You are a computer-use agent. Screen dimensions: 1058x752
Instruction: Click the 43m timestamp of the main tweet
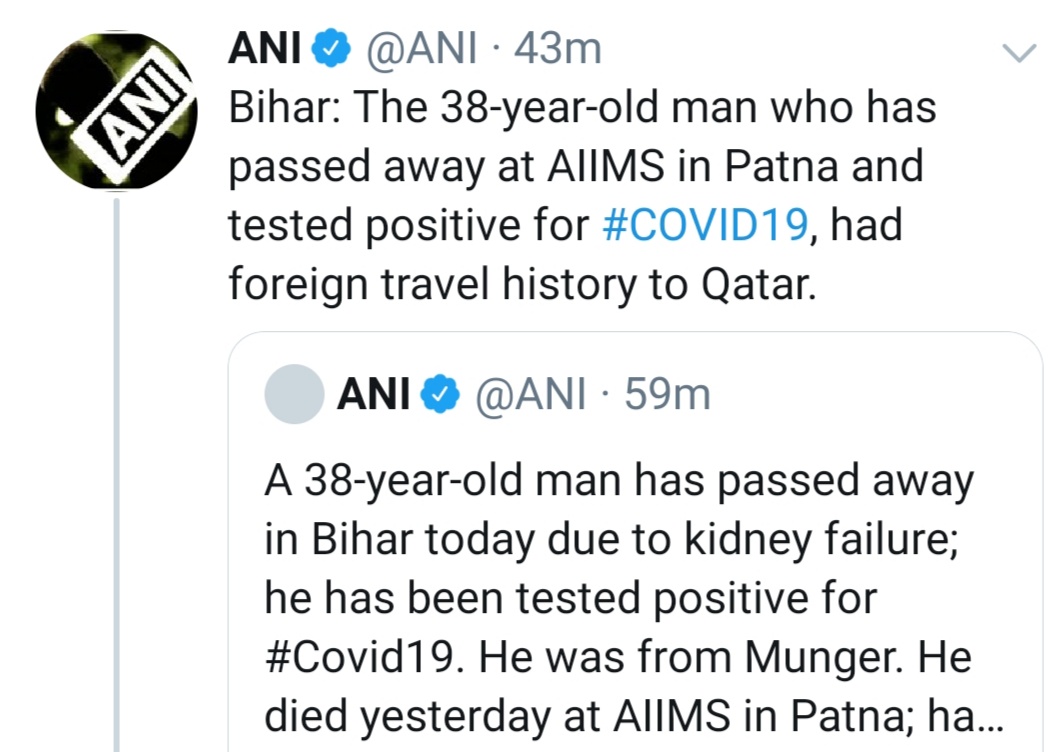(557, 49)
